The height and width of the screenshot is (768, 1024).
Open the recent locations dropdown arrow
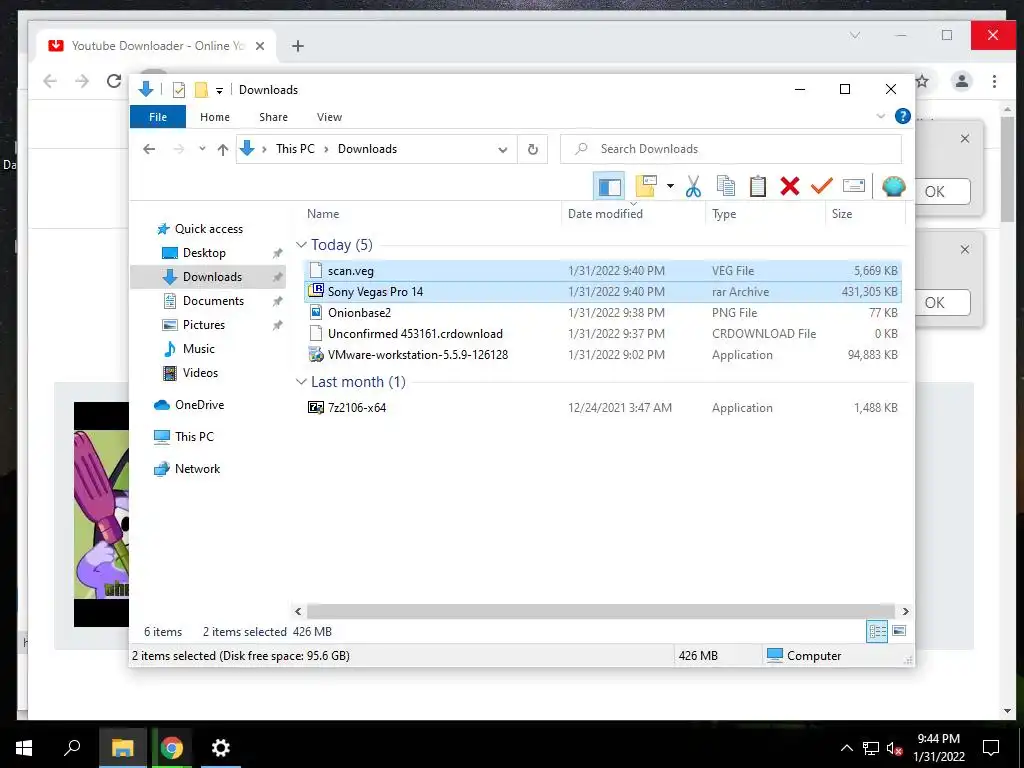202,149
